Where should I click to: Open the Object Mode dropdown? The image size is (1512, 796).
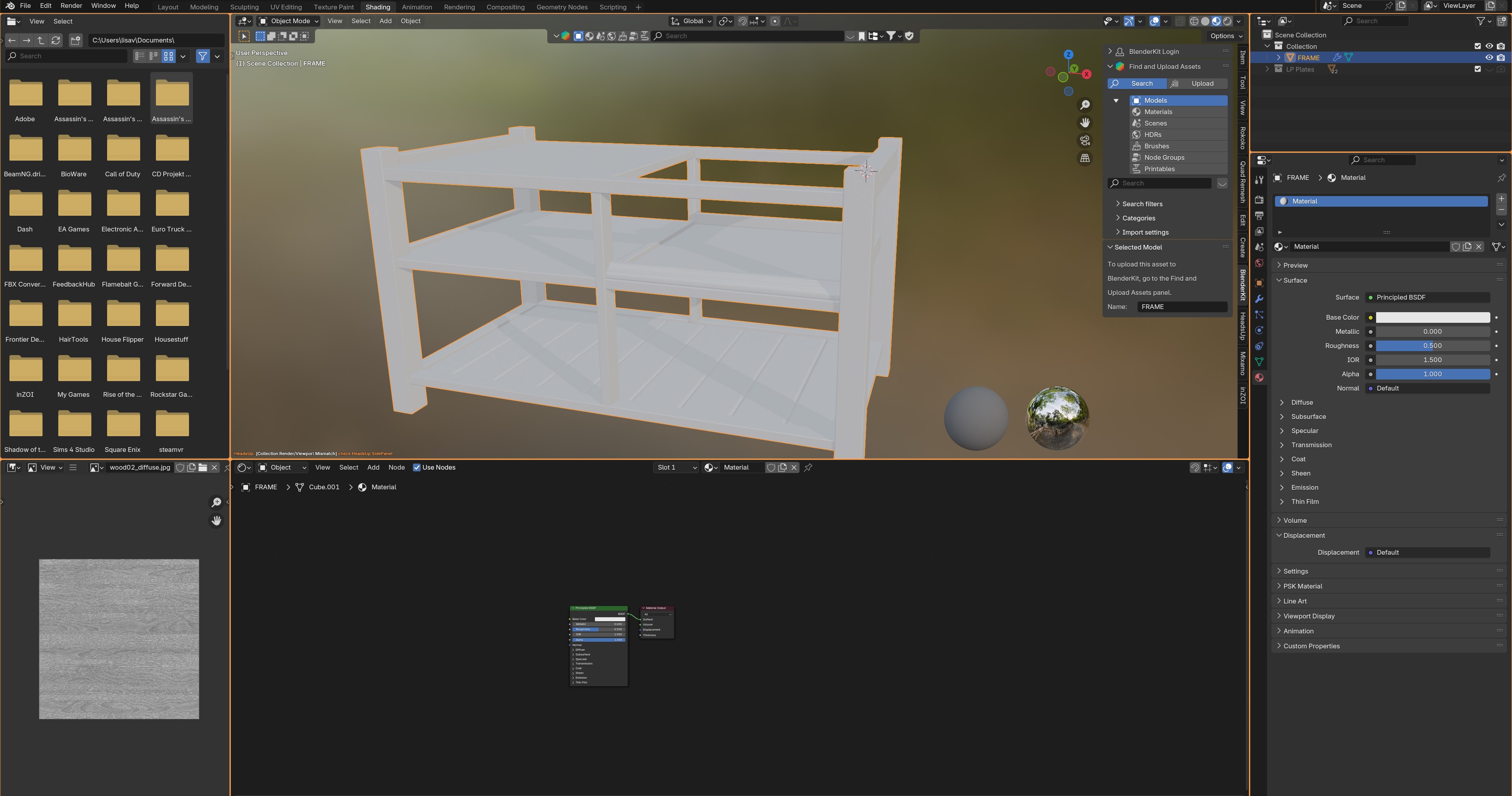pyautogui.click(x=289, y=21)
